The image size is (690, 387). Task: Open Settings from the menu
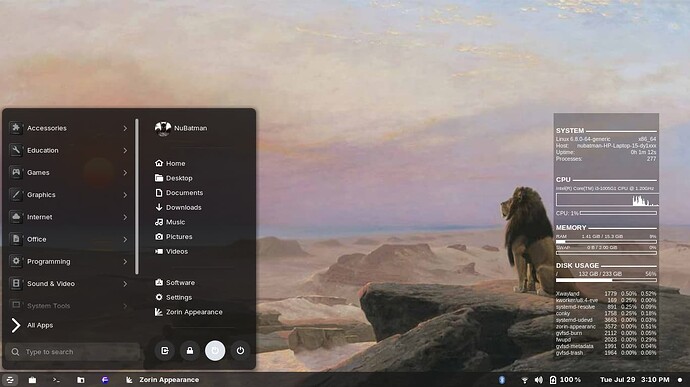click(173, 297)
